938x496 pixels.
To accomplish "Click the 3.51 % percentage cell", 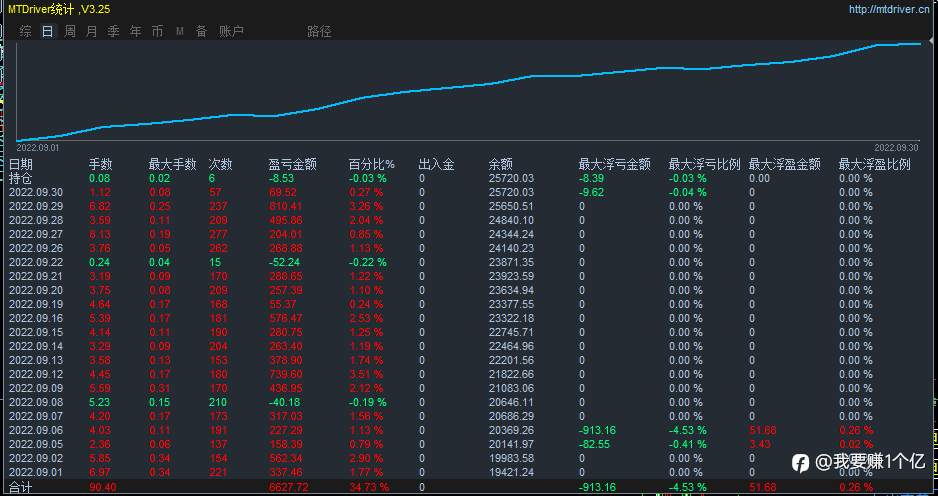I will [x=366, y=374].
